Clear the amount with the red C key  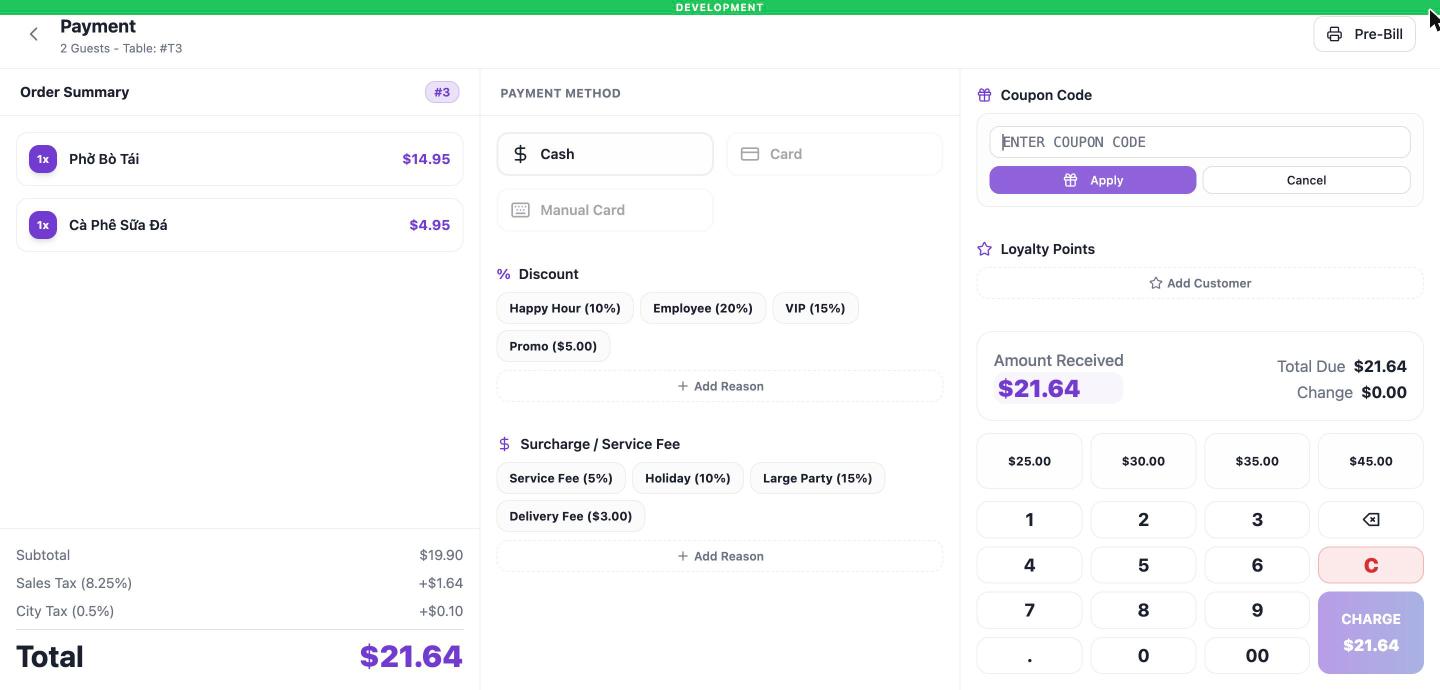pyautogui.click(x=1370, y=565)
